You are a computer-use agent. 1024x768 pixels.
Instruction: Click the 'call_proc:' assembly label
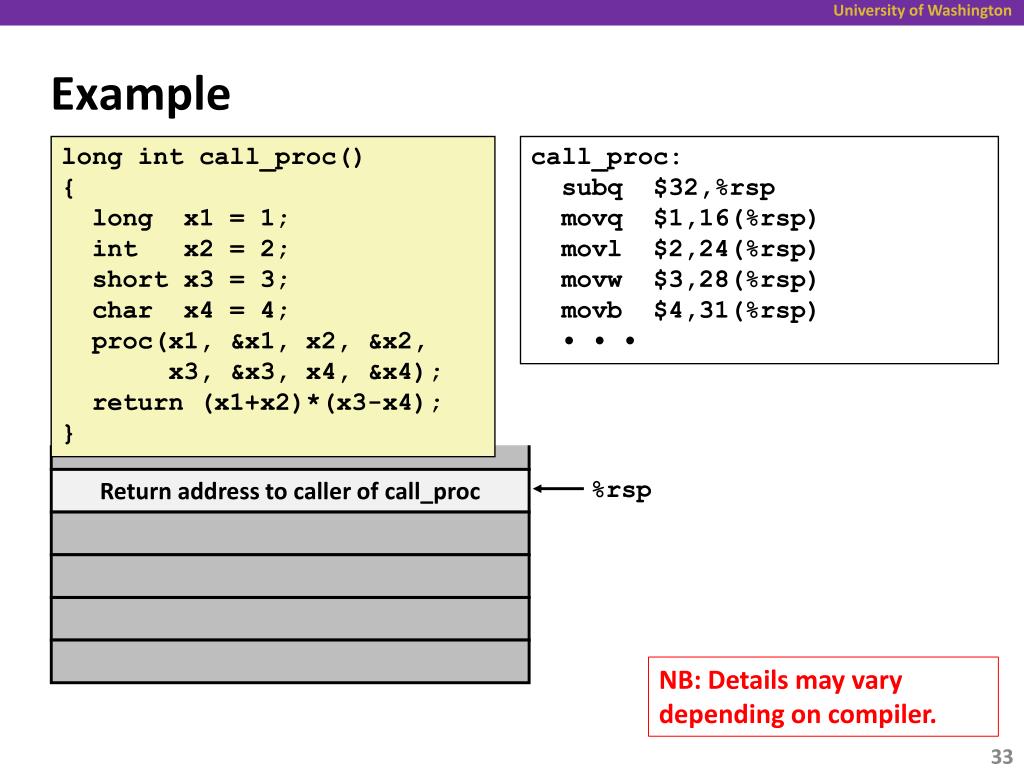(x=606, y=157)
